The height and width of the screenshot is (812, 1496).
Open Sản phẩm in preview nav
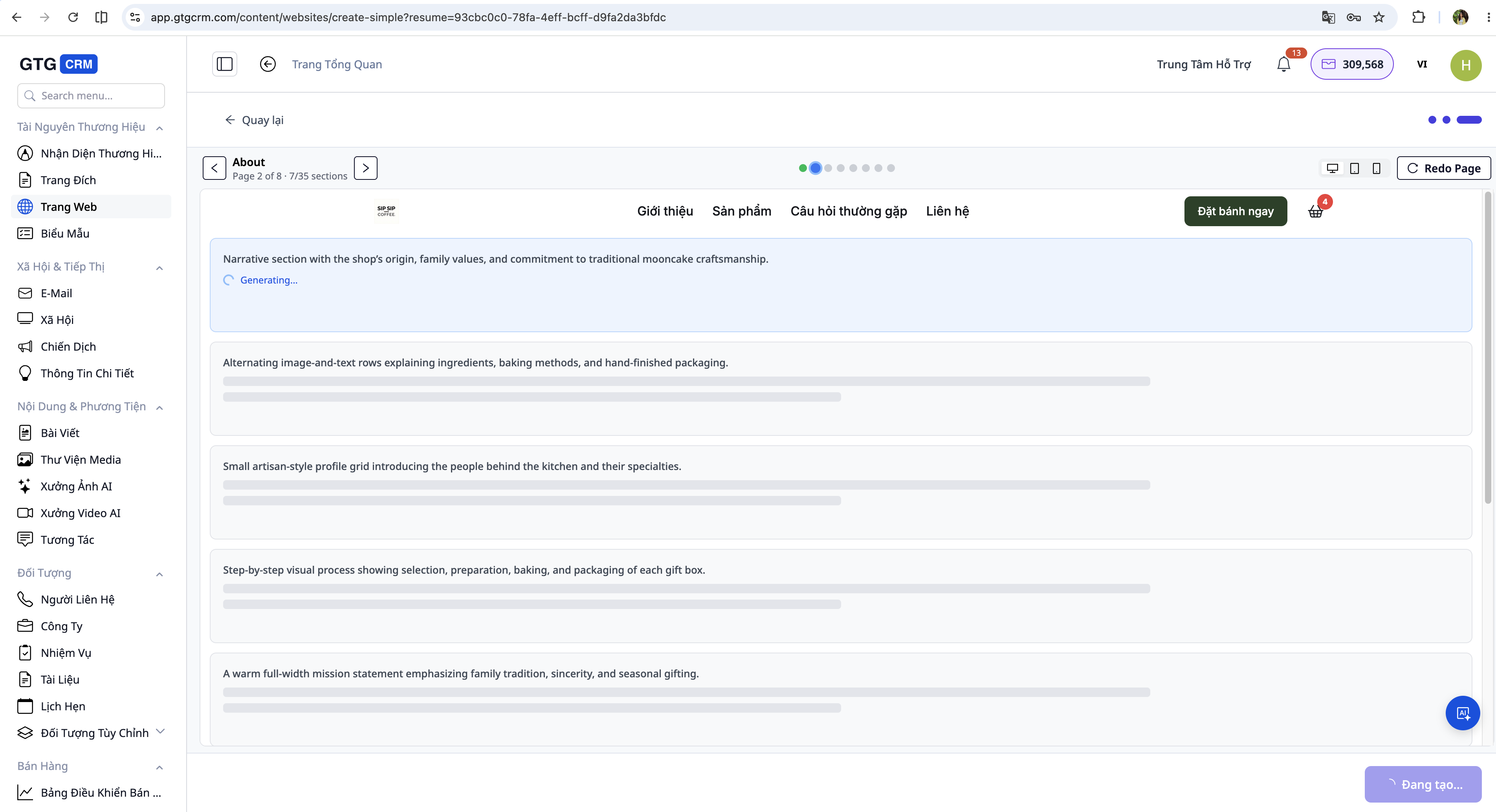(742, 211)
